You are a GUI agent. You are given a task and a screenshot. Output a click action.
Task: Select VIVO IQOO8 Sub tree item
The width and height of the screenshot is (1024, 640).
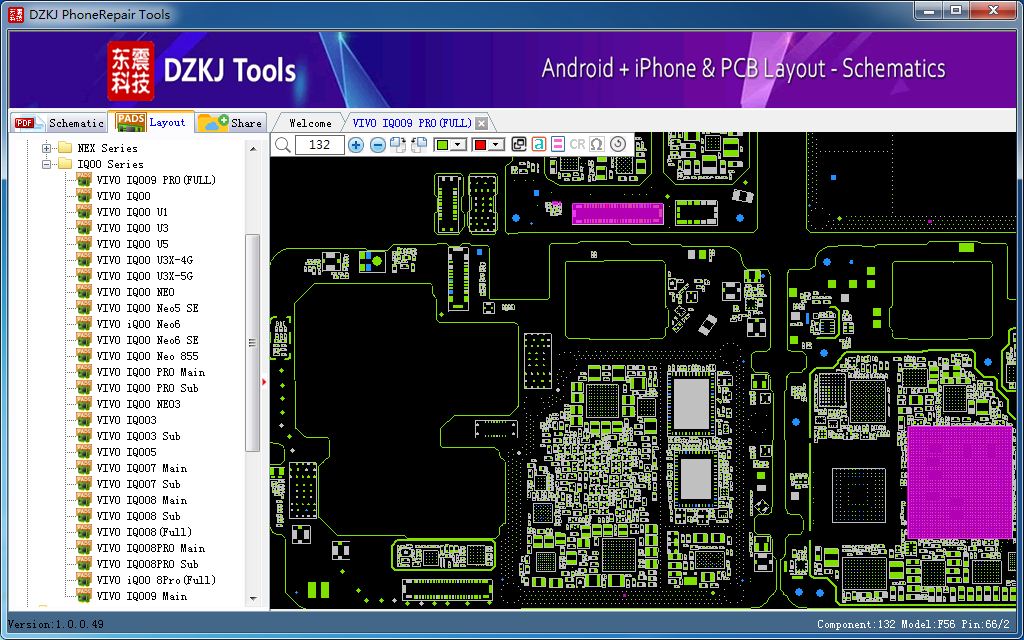click(x=138, y=516)
